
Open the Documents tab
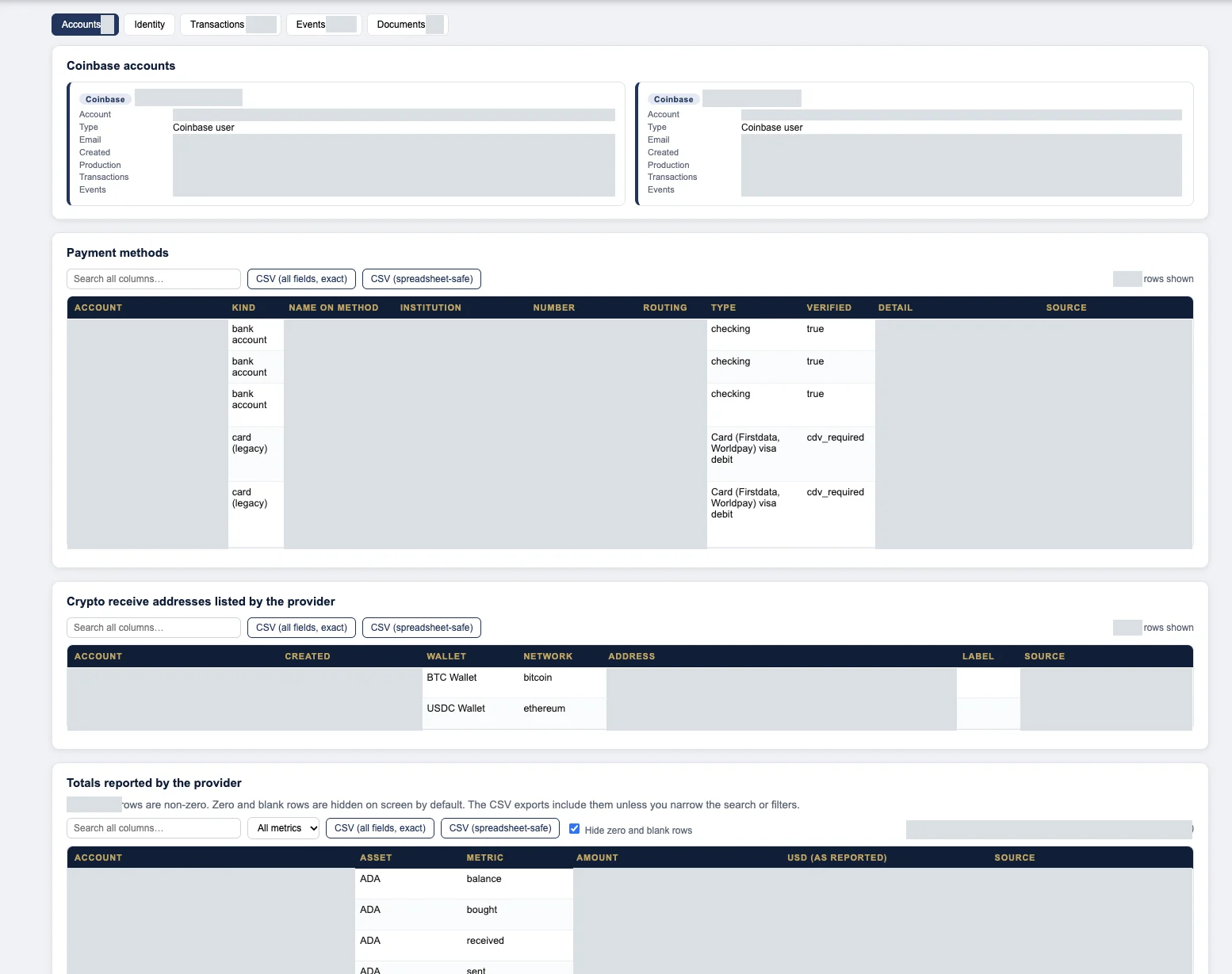[x=407, y=25]
